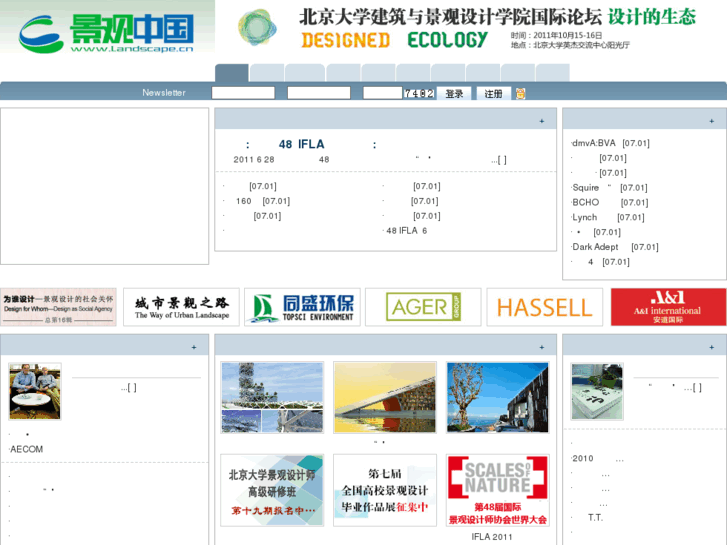
Task: Open the IFLA 2011 caption link
Action: pos(492,537)
